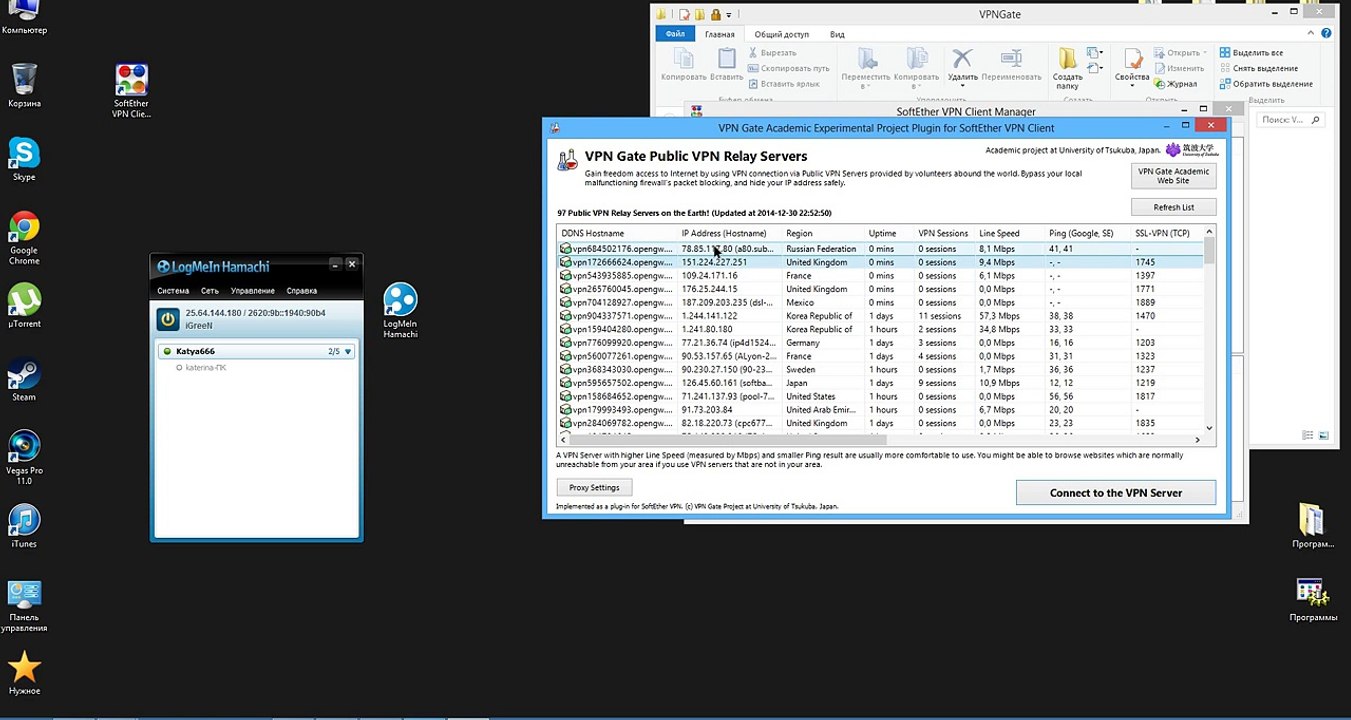The height and width of the screenshot is (720, 1351).
Task: Launch Vegas Pro 11.0 shortcut
Action: coord(24,458)
